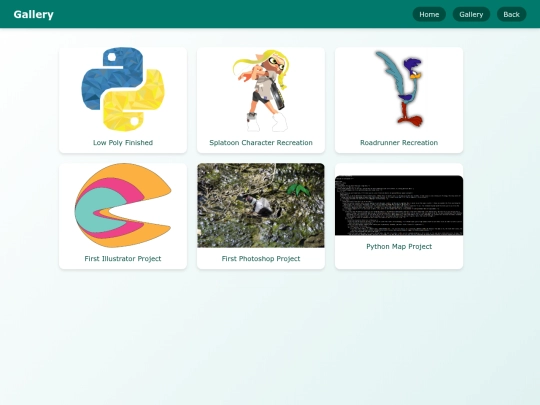540x405 pixels.
Task: Select the "First Photoshop Project" caption
Action: coord(261,259)
